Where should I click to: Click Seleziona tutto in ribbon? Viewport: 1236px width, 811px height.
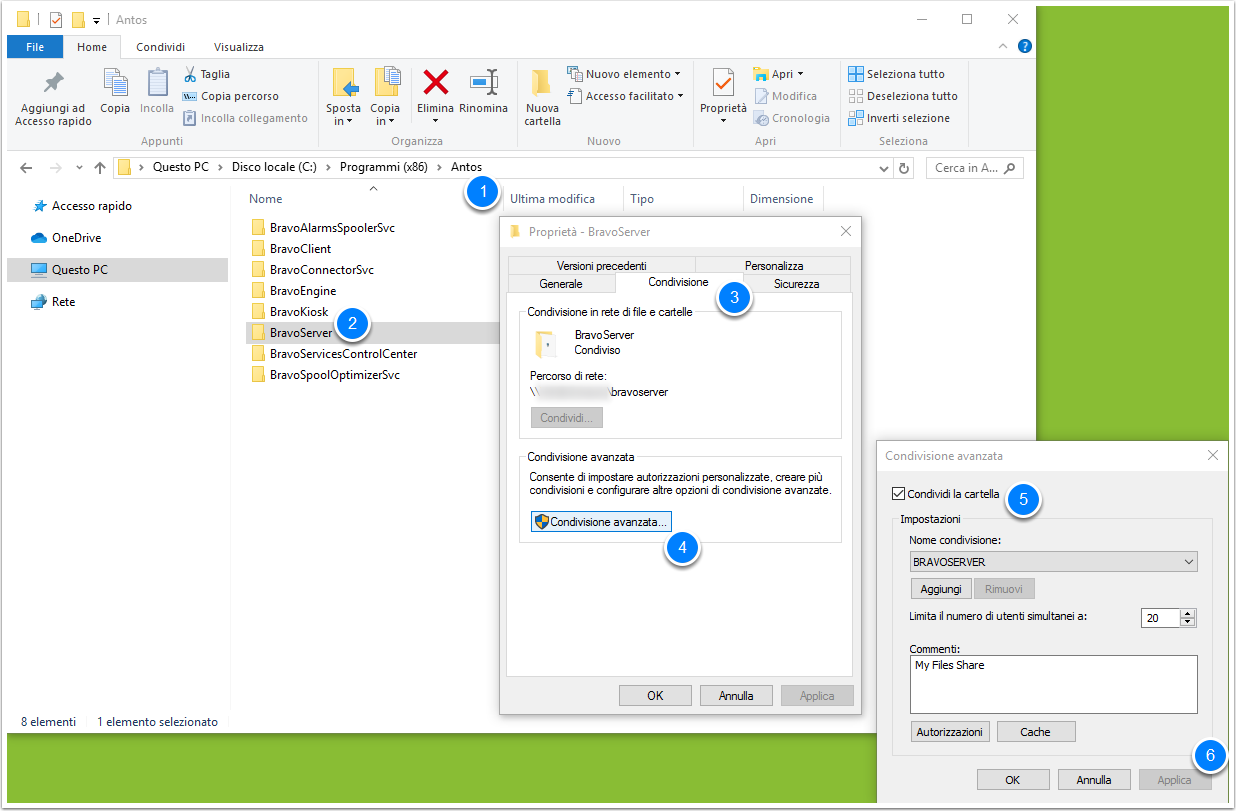896,74
